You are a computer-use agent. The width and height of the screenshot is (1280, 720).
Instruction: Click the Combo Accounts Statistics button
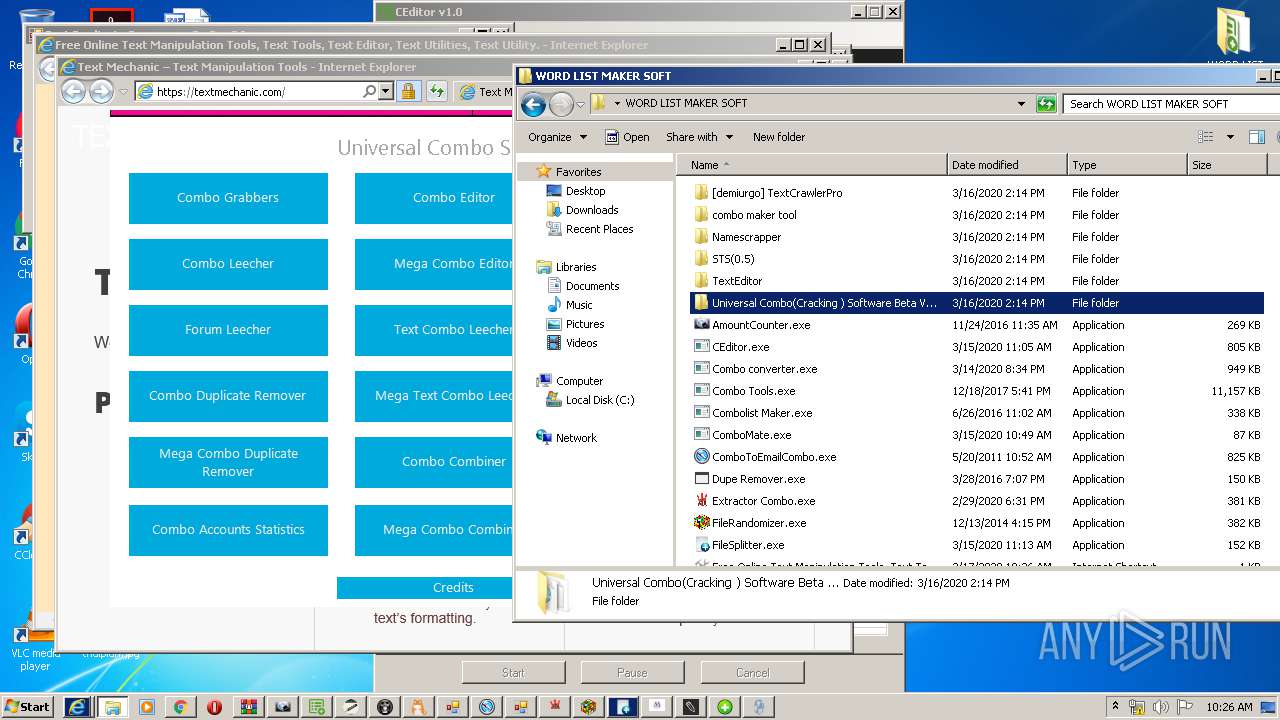pyautogui.click(x=228, y=530)
